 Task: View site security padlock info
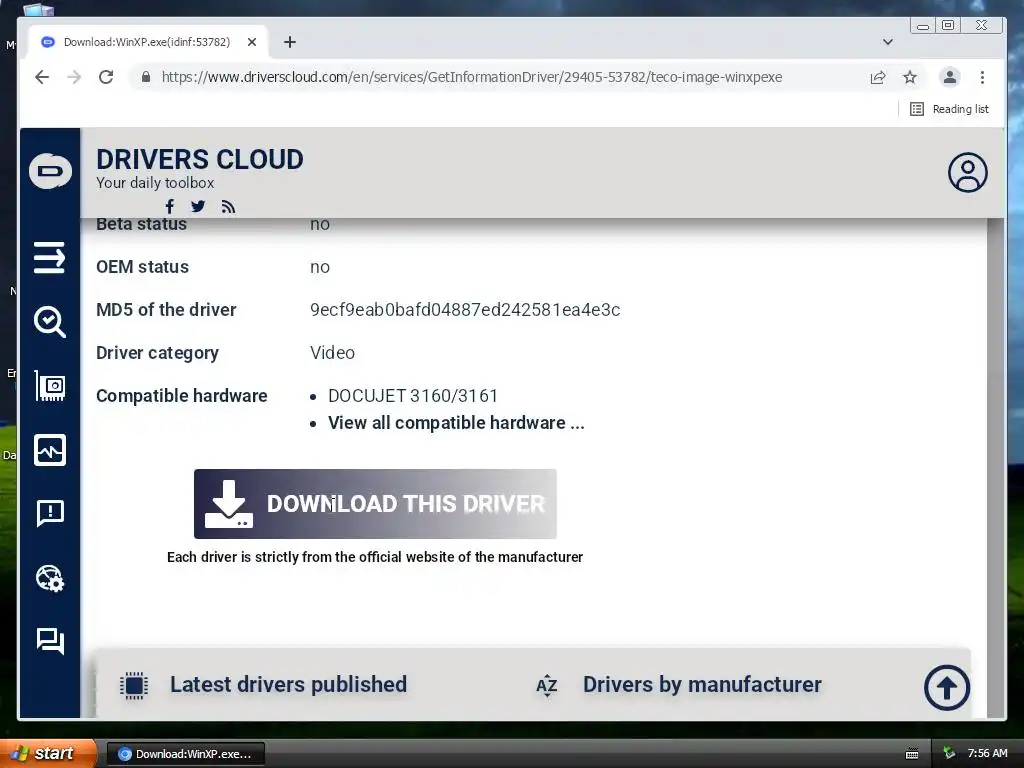pos(146,77)
